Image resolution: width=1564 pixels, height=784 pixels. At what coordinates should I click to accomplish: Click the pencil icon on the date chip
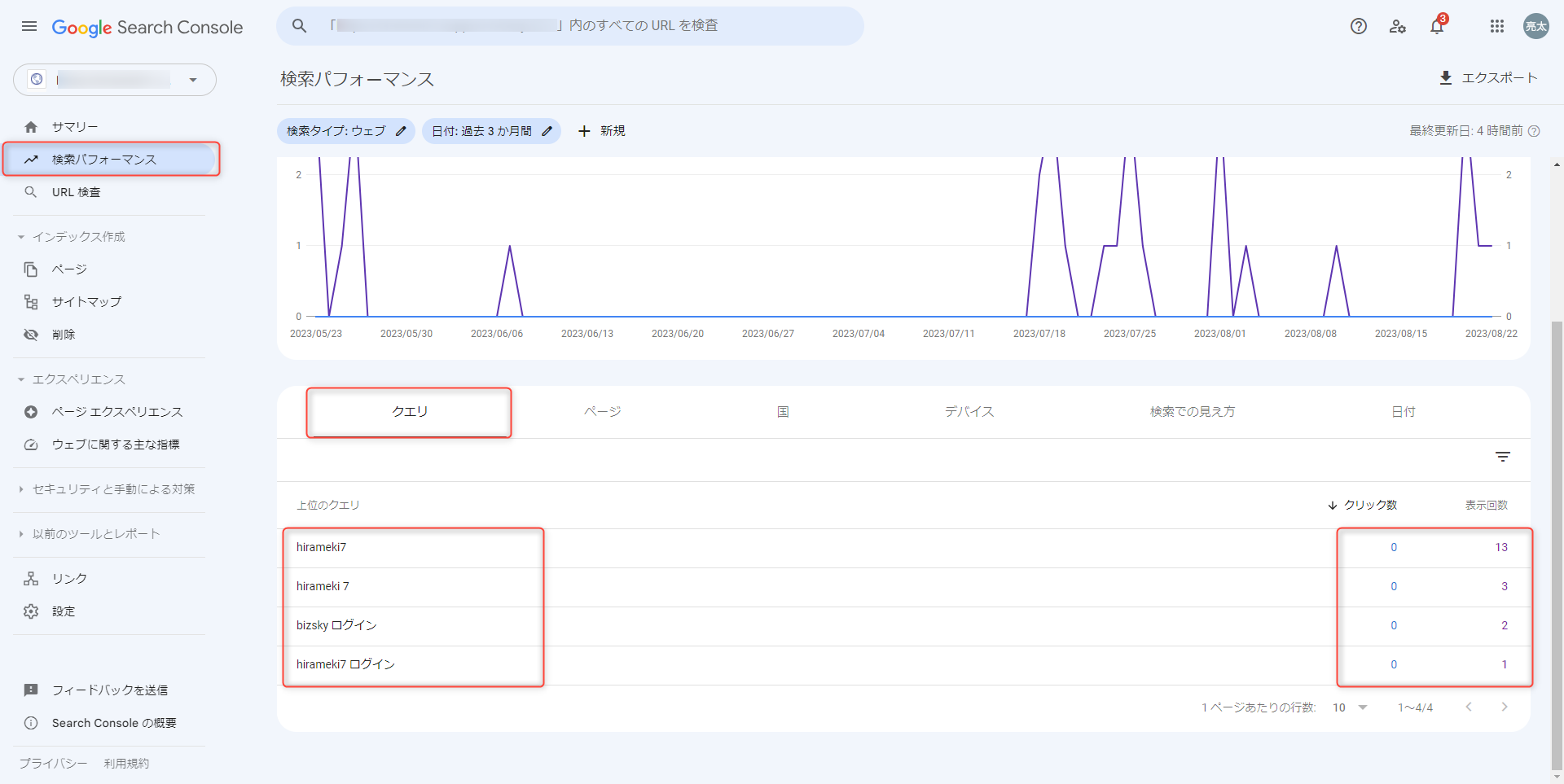547,131
